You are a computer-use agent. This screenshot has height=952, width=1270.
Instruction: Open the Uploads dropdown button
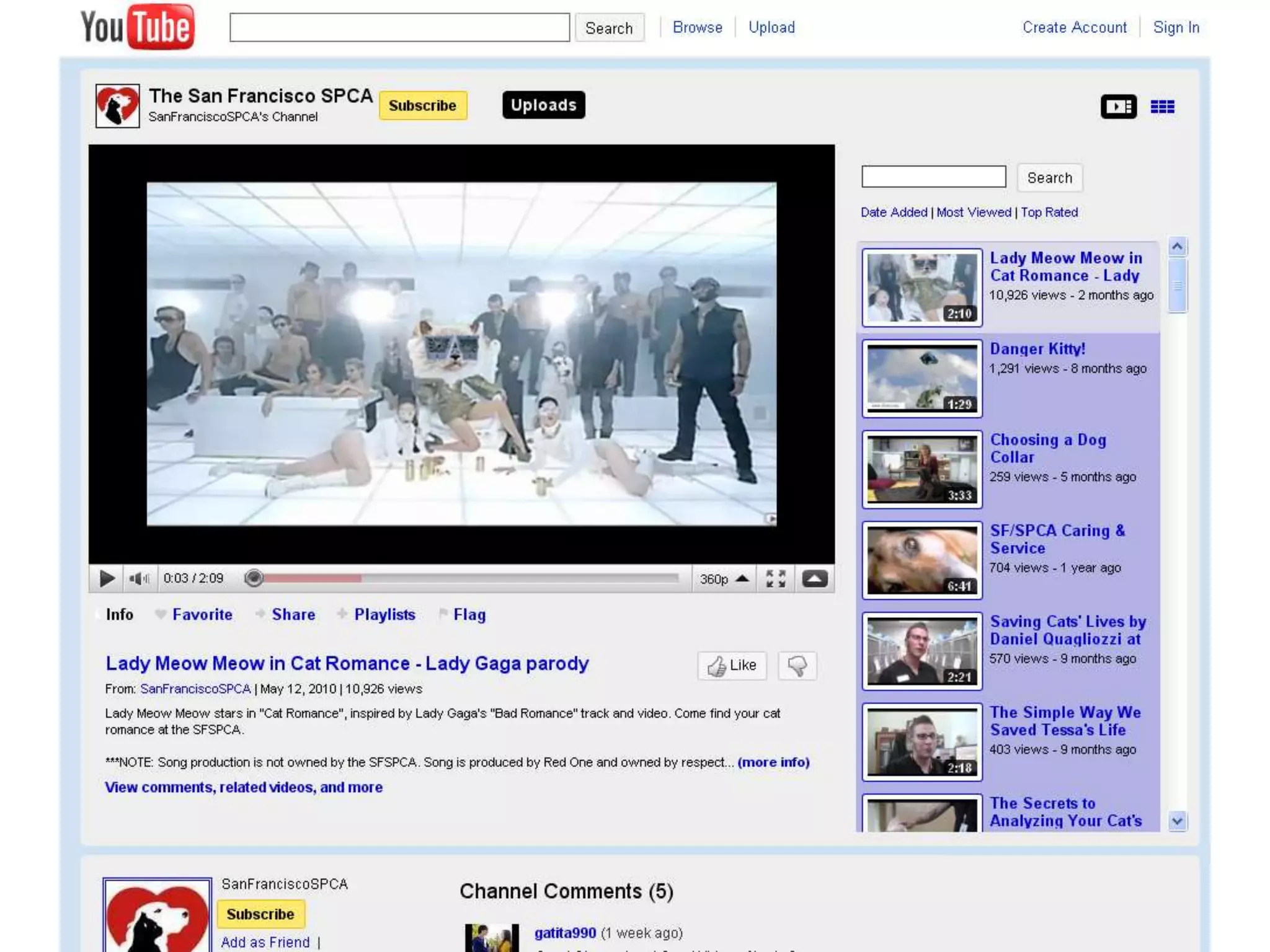543,105
